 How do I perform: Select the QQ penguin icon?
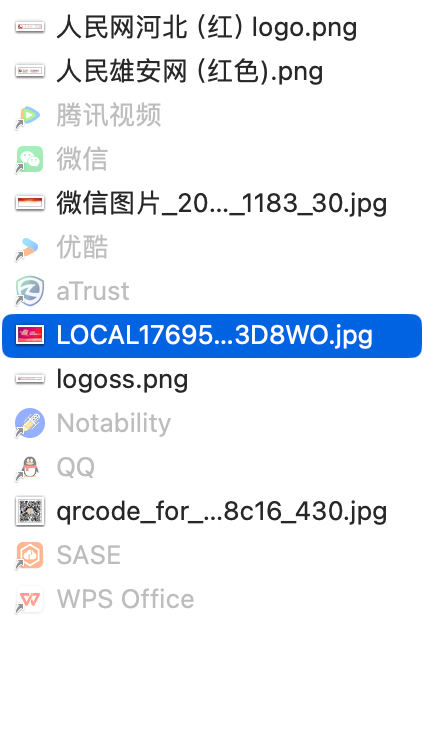30,468
